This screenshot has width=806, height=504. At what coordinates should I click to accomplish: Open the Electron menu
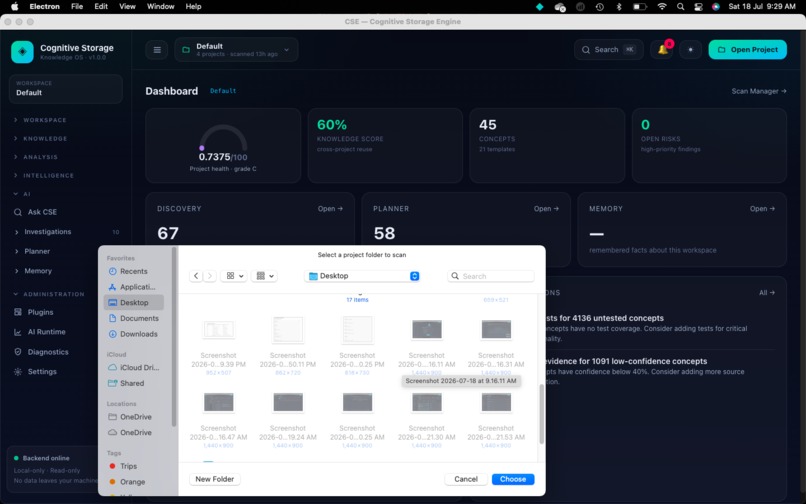click(44, 7)
